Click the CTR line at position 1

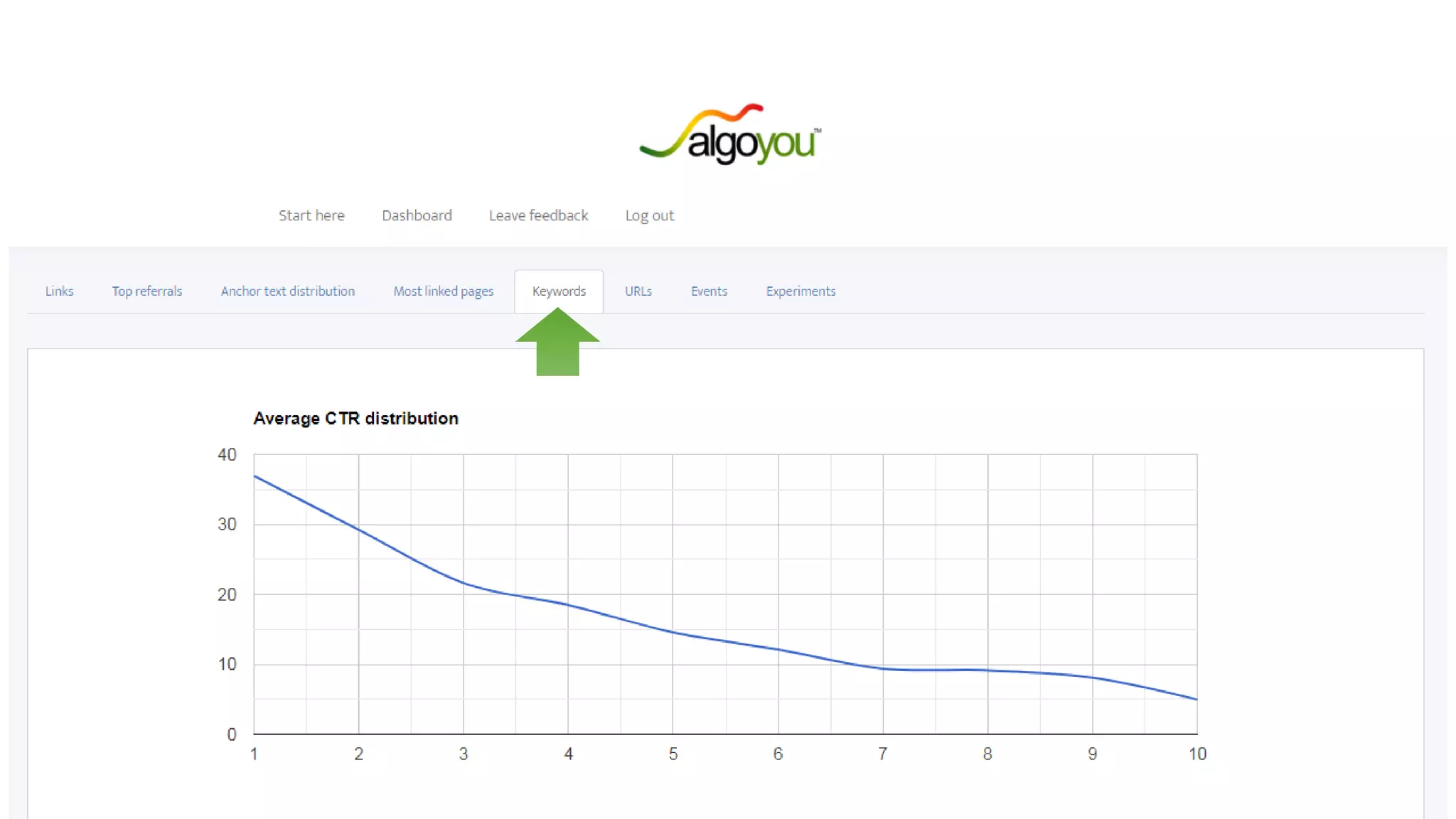click(255, 476)
